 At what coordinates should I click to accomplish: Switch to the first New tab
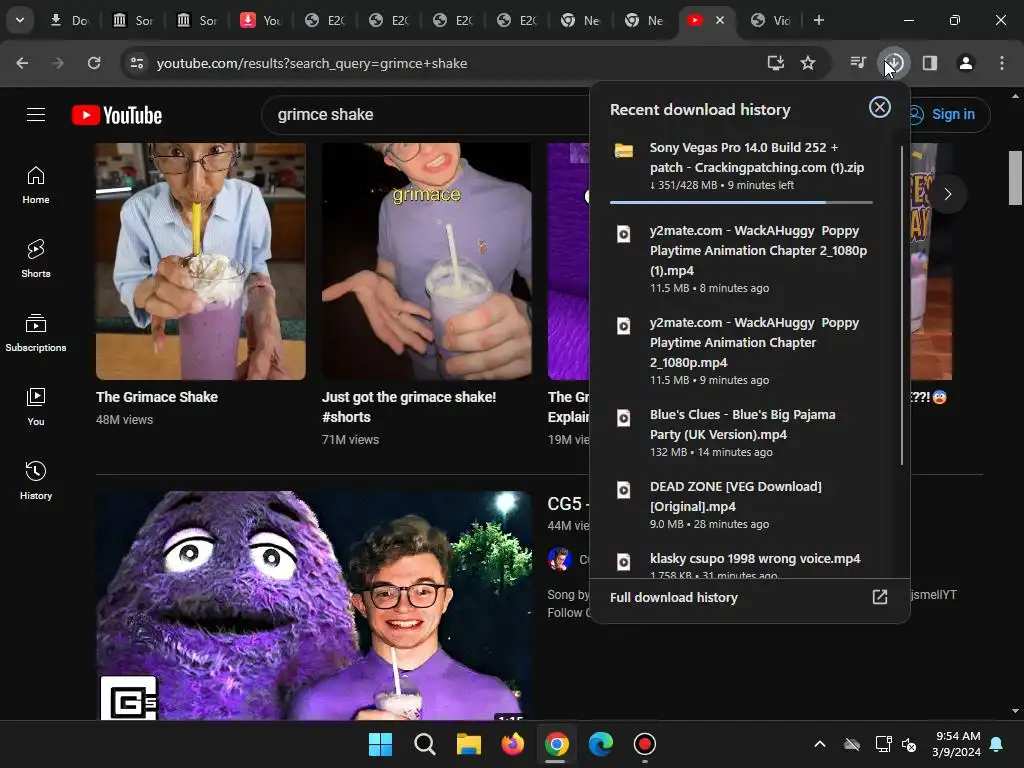[581, 20]
